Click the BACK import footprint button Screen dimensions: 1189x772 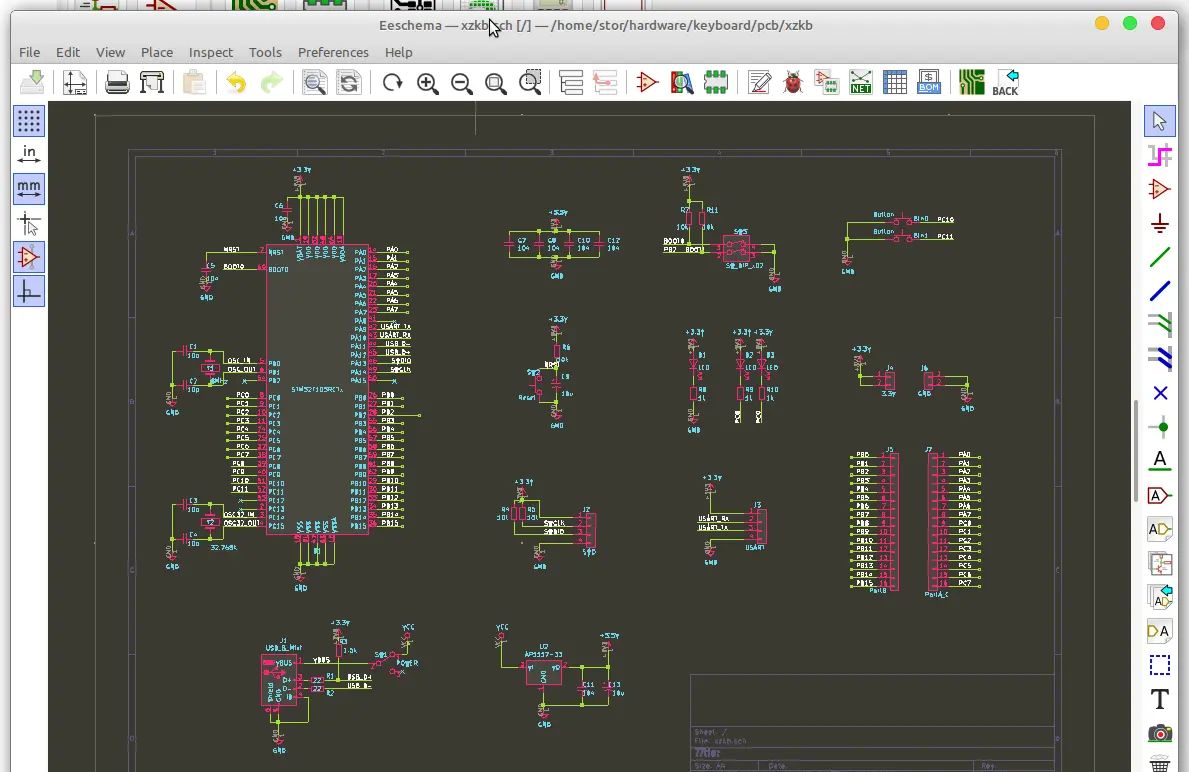pyautogui.click(x=1005, y=82)
